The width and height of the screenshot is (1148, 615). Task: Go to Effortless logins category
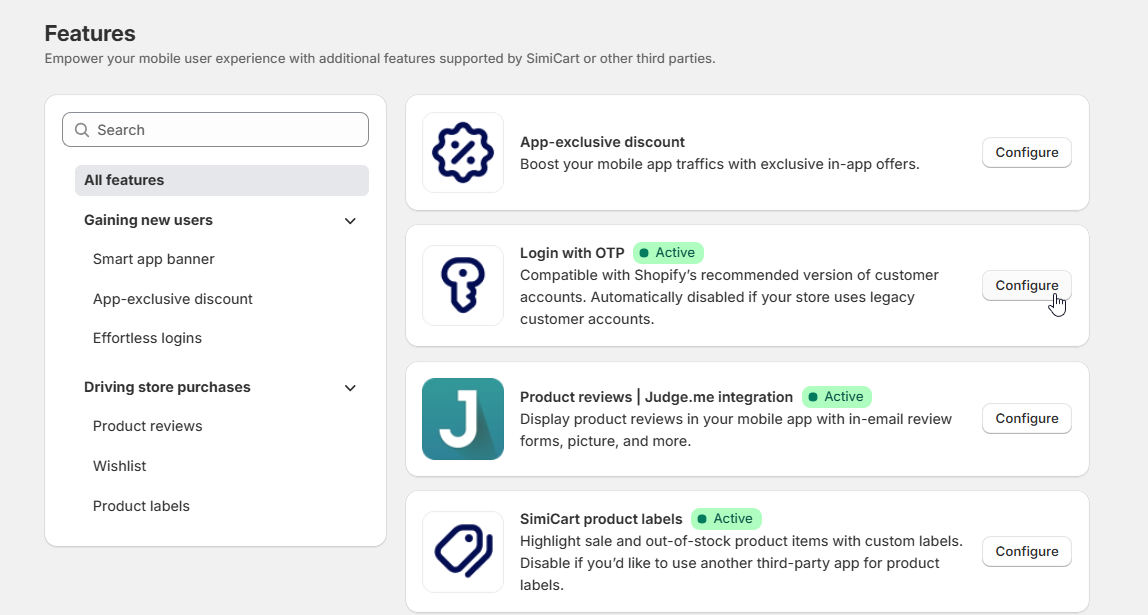147,338
